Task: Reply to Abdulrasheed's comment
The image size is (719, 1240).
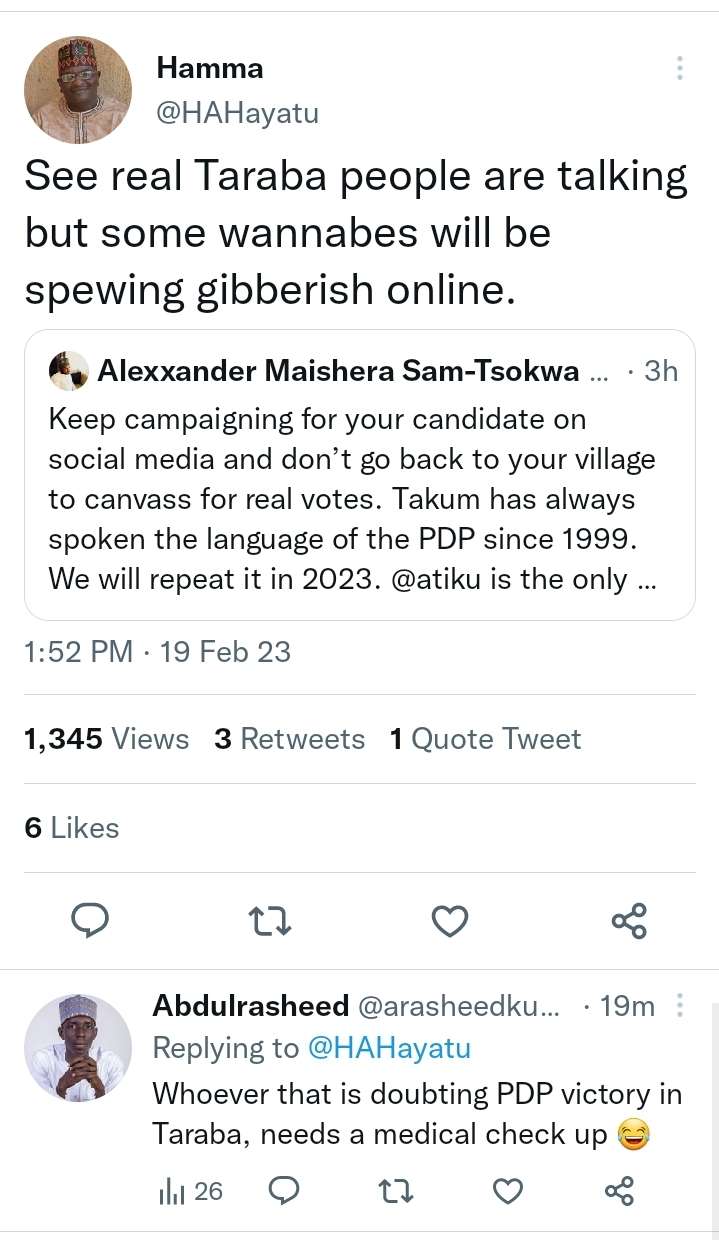Action: click(x=285, y=1191)
